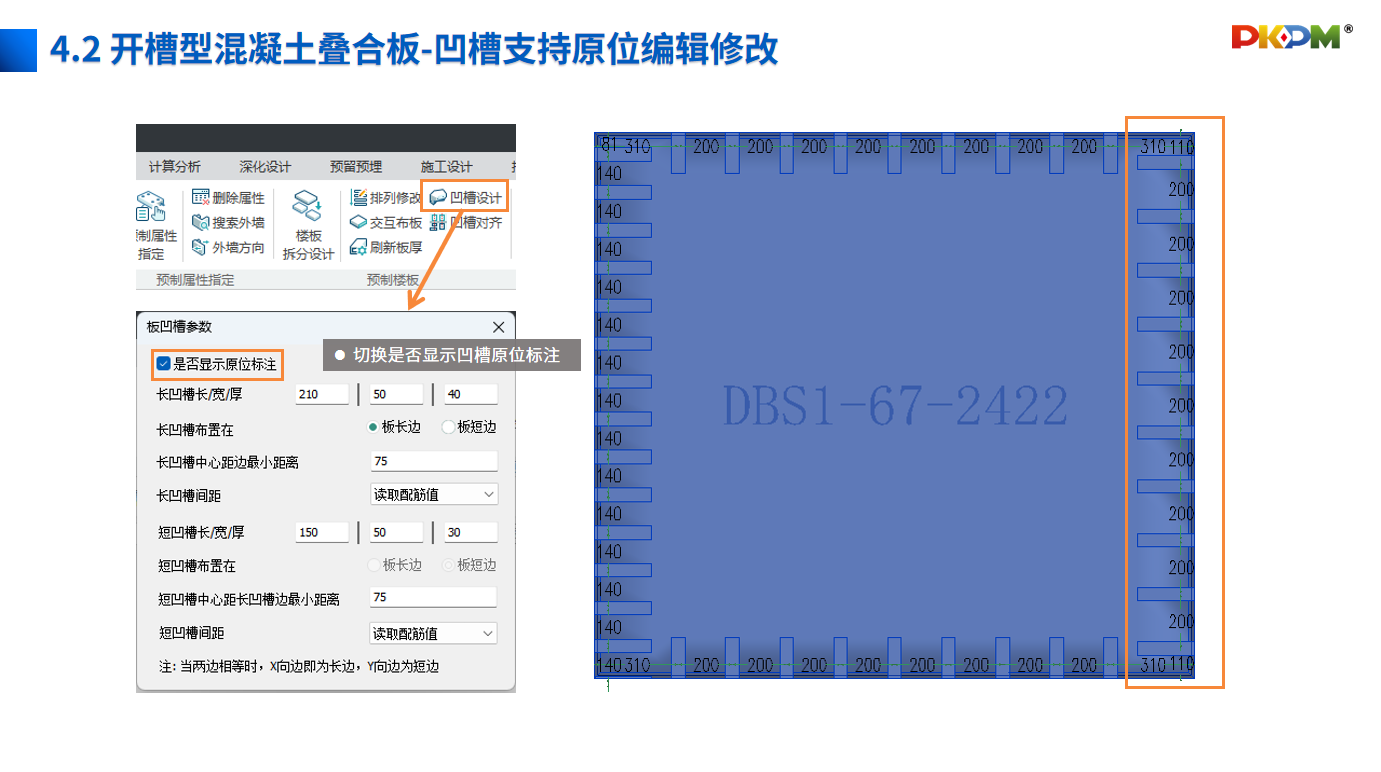This screenshot has height=772, width=1381.
Task: Go to the 施工设计 ribbon tab
Action: (446, 167)
